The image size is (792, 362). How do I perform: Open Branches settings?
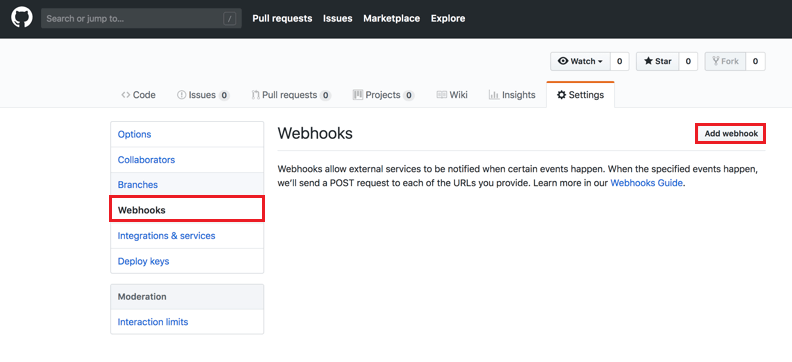coord(187,185)
